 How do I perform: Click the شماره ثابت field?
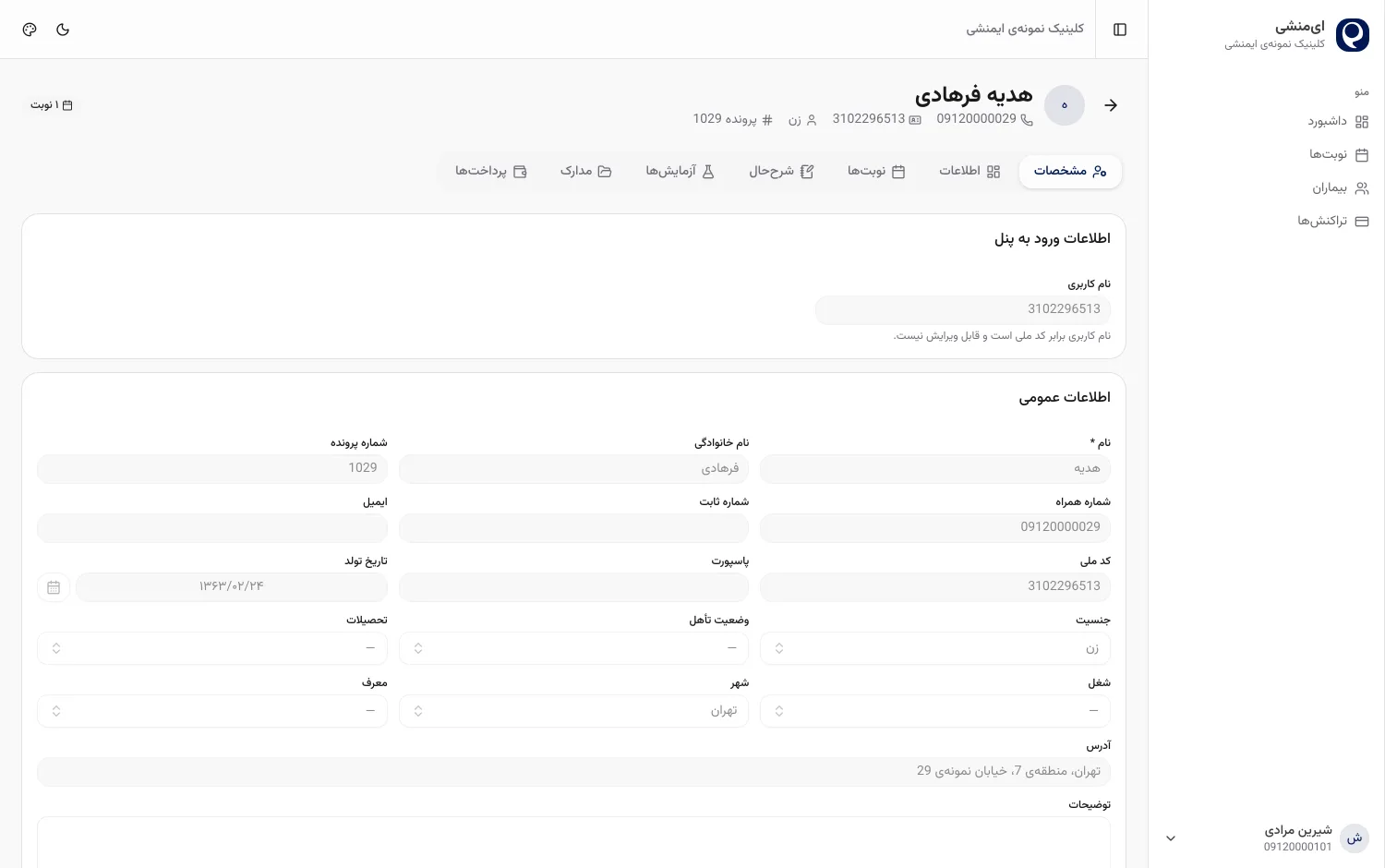click(x=573, y=527)
